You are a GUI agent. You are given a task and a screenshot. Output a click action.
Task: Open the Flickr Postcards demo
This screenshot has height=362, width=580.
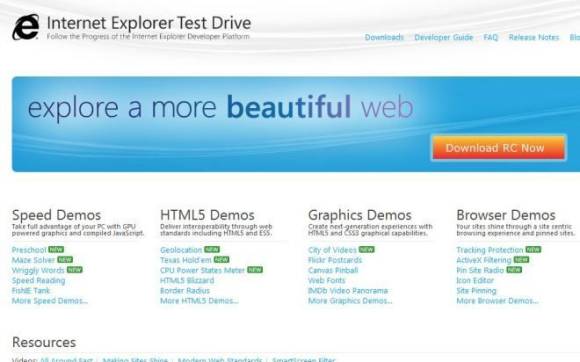pos(335,260)
